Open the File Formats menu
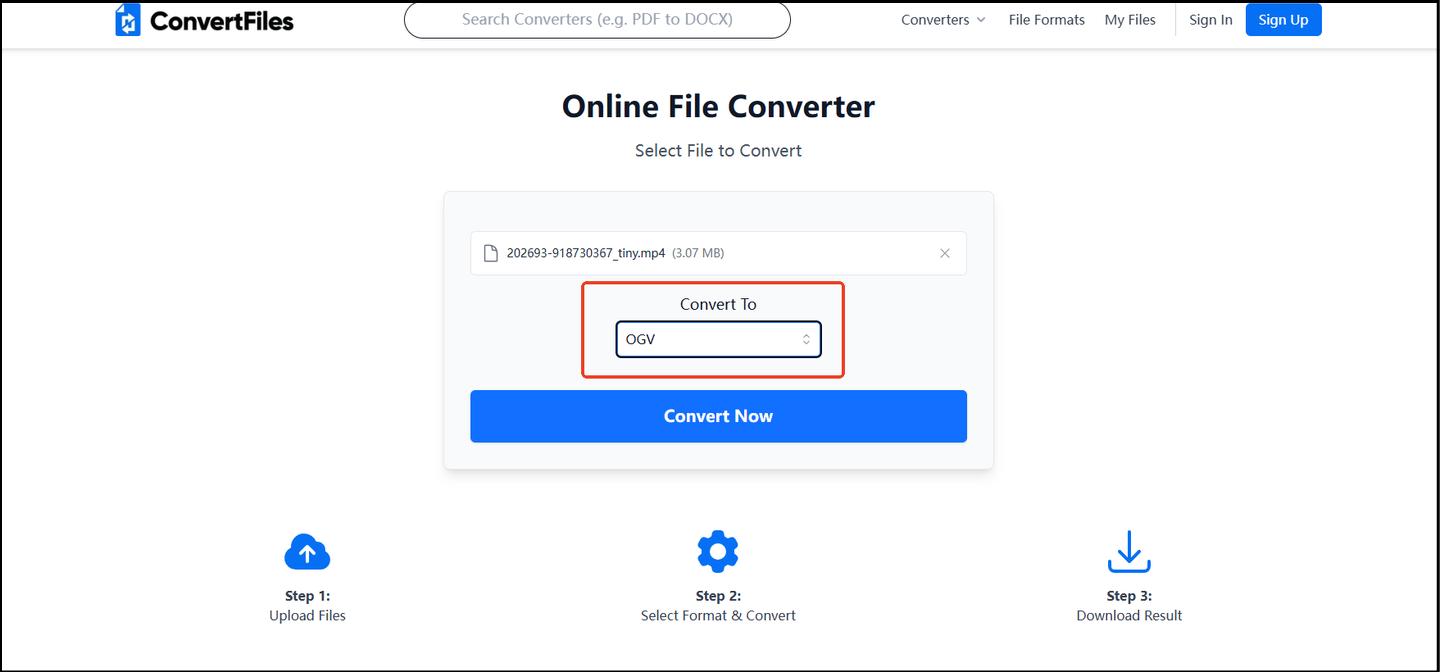The image size is (1440, 672). click(x=1046, y=19)
